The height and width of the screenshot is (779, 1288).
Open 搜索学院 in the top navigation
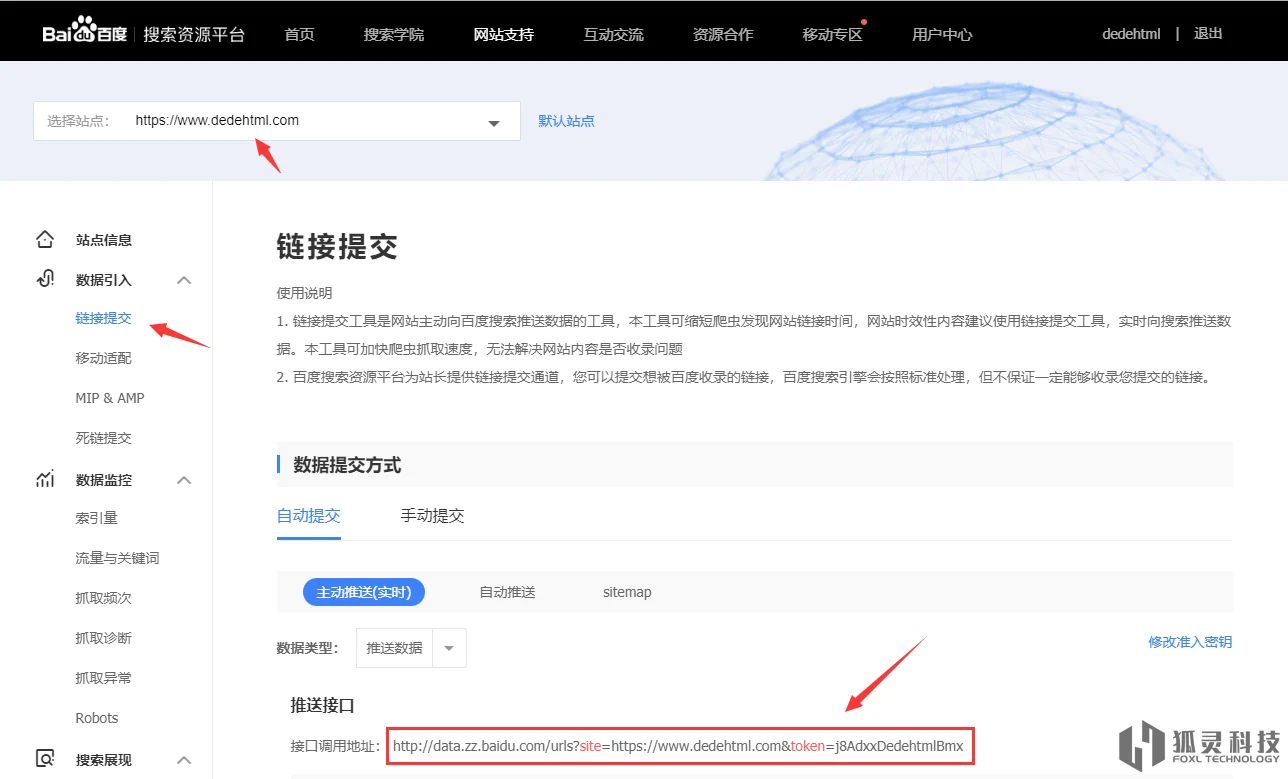(x=394, y=34)
